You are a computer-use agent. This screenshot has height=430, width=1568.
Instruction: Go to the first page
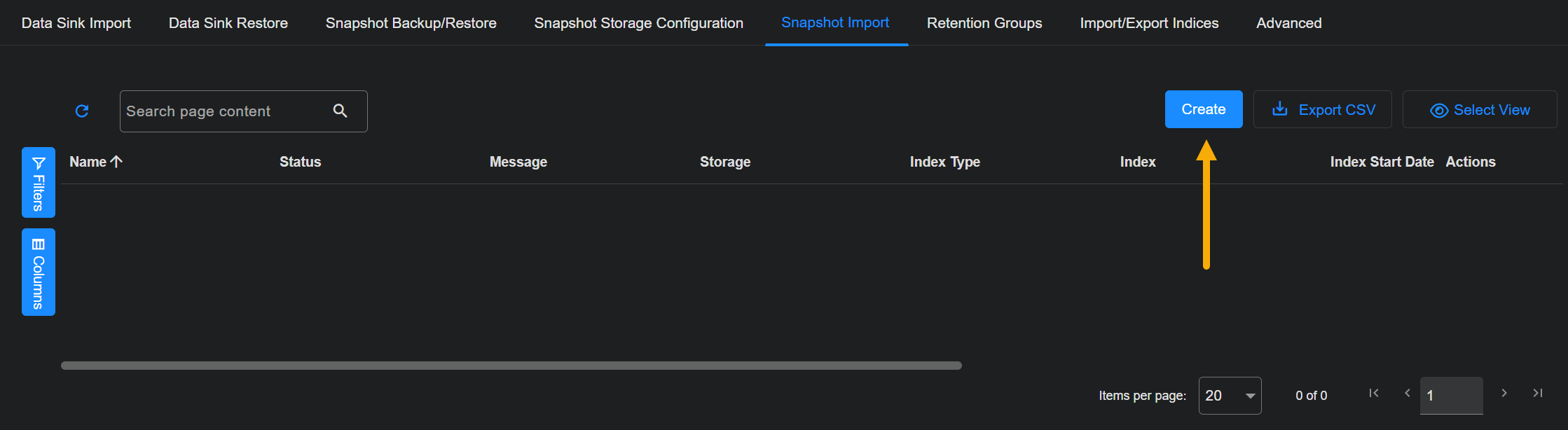[x=1374, y=394]
